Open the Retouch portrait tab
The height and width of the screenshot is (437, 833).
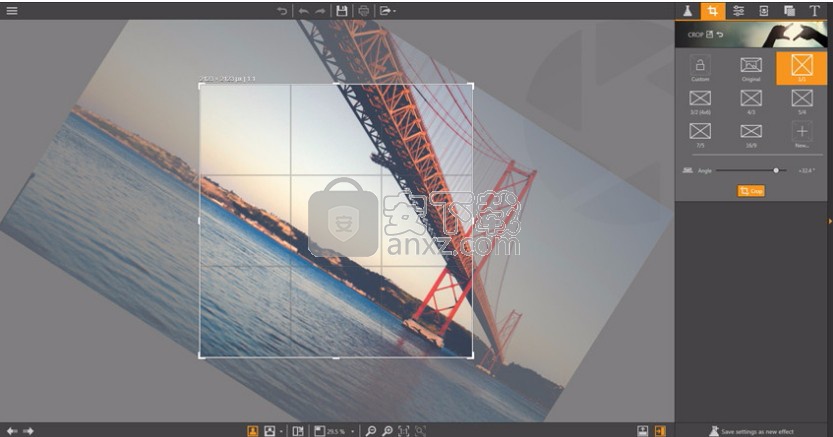pyautogui.click(x=763, y=11)
